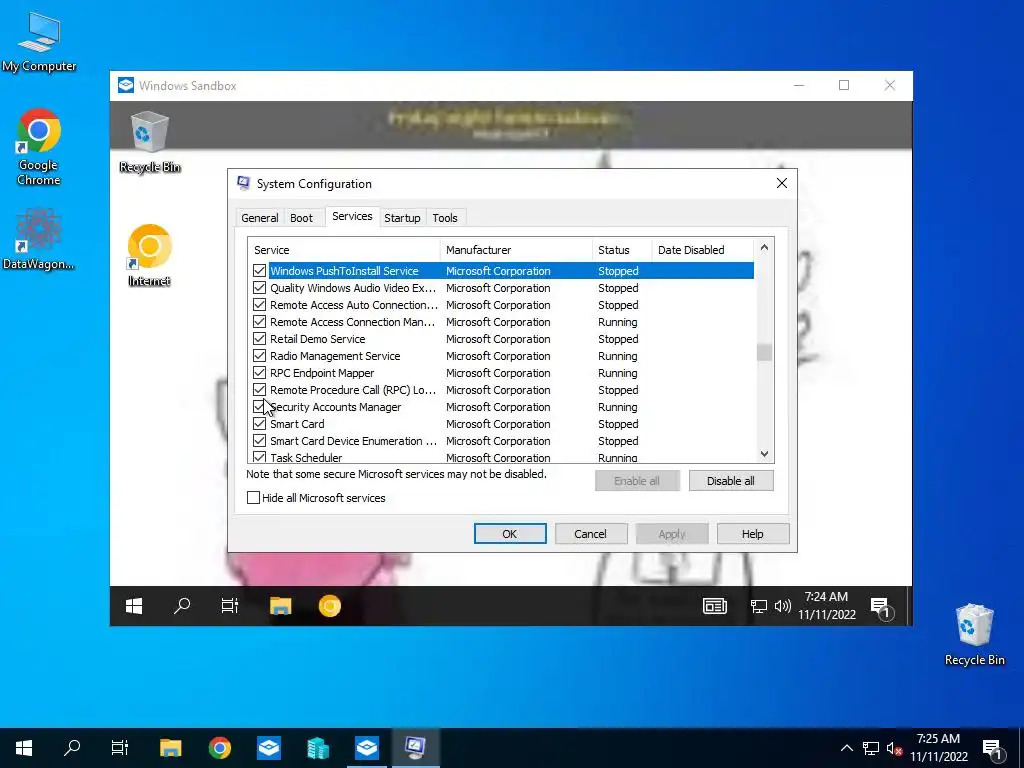This screenshot has width=1024, height=768.
Task: Open the DataWagon desktop shortcut
Action: (x=39, y=239)
